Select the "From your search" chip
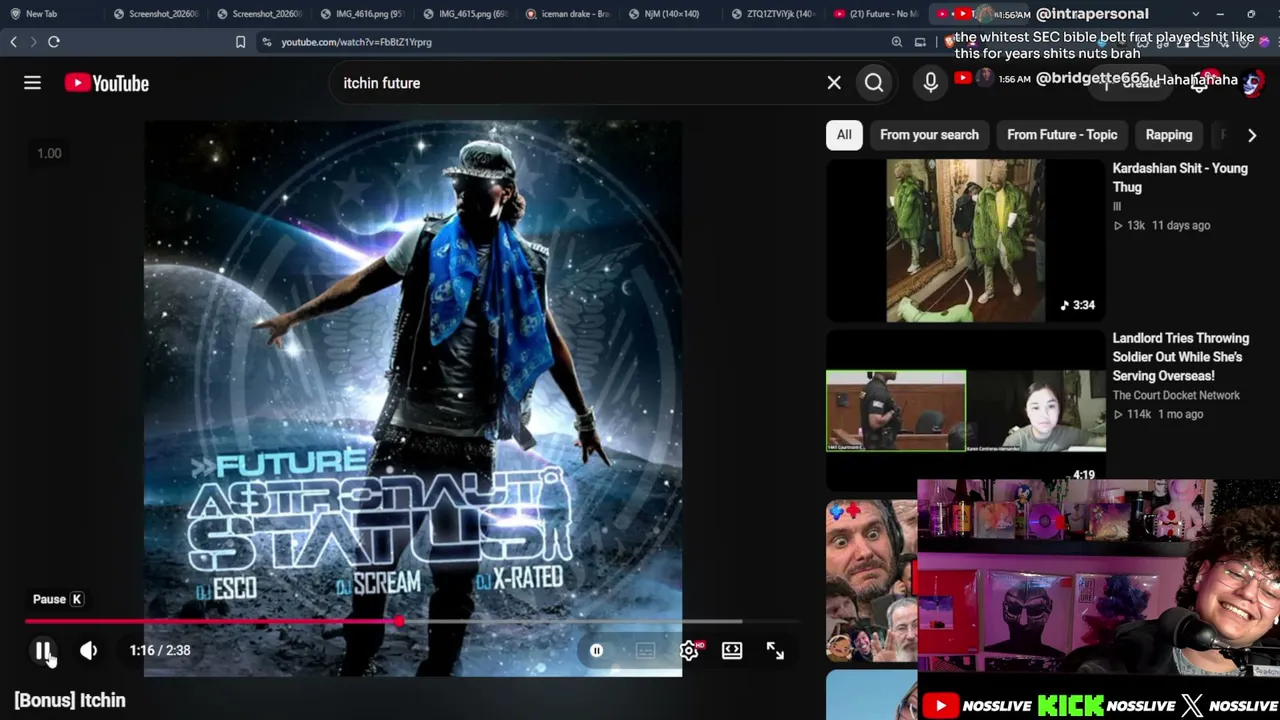Screen dimensions: 1280x720 pos(929,135)
